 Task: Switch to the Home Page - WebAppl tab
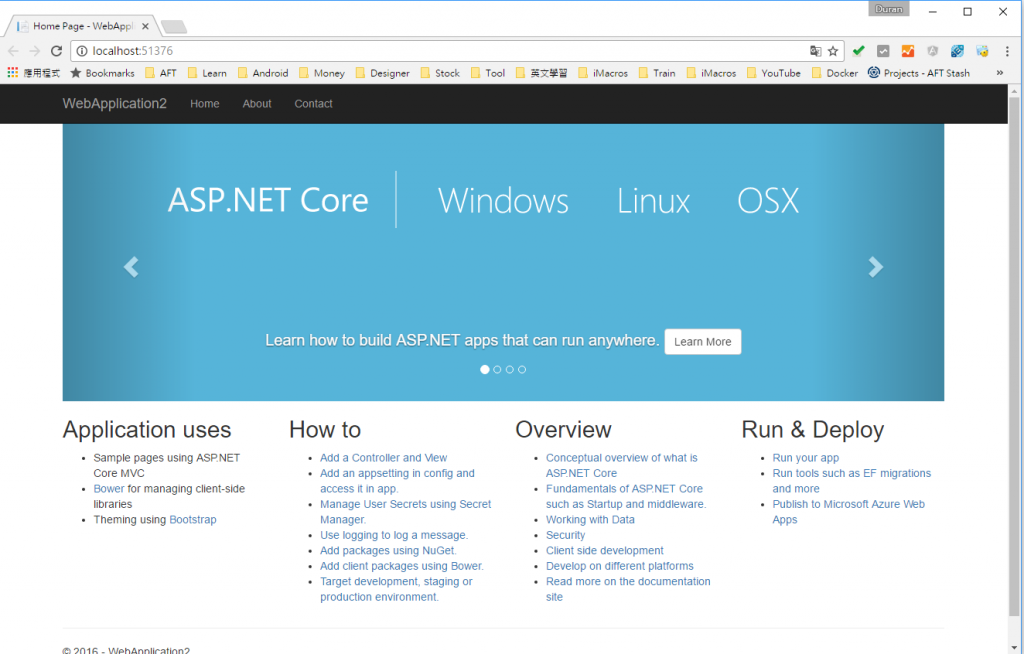[82, 26]
